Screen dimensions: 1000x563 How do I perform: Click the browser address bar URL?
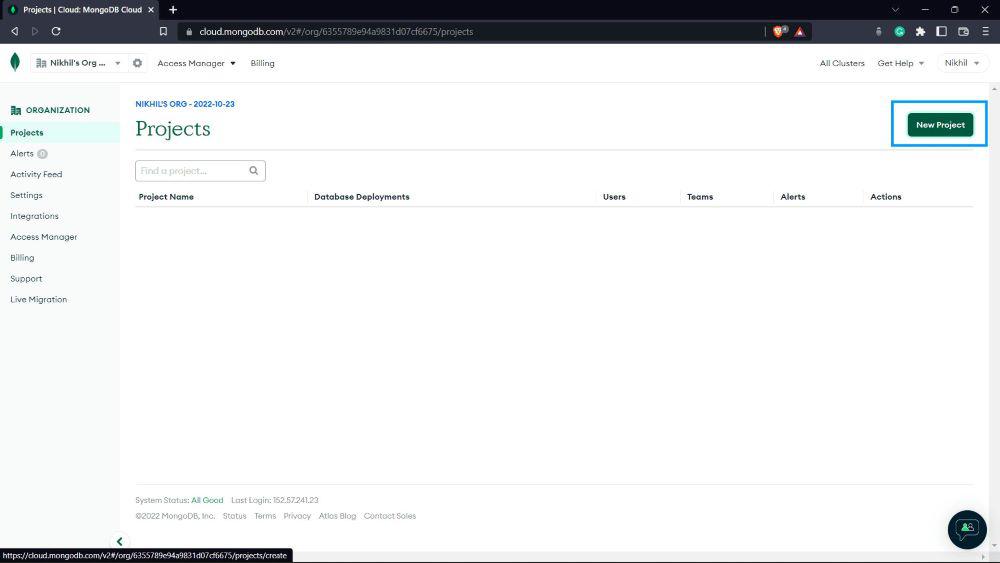coord(336,31)
